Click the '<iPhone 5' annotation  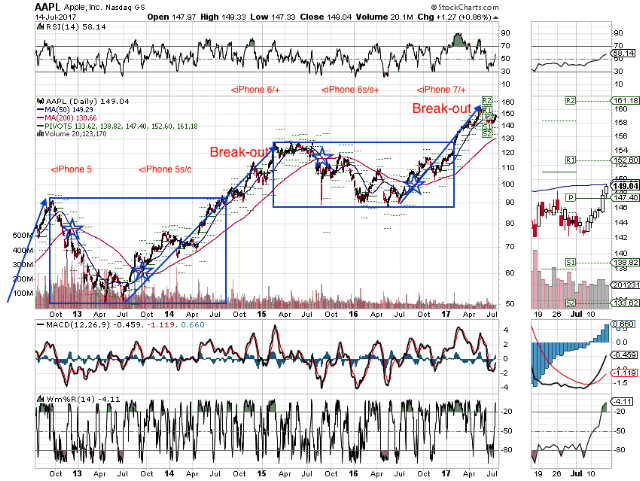coord(71,169)
